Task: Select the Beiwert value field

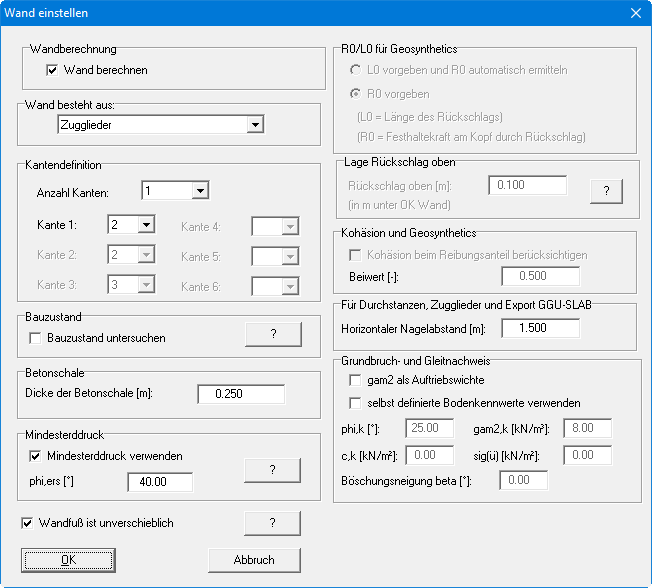Action: (540, 276)
